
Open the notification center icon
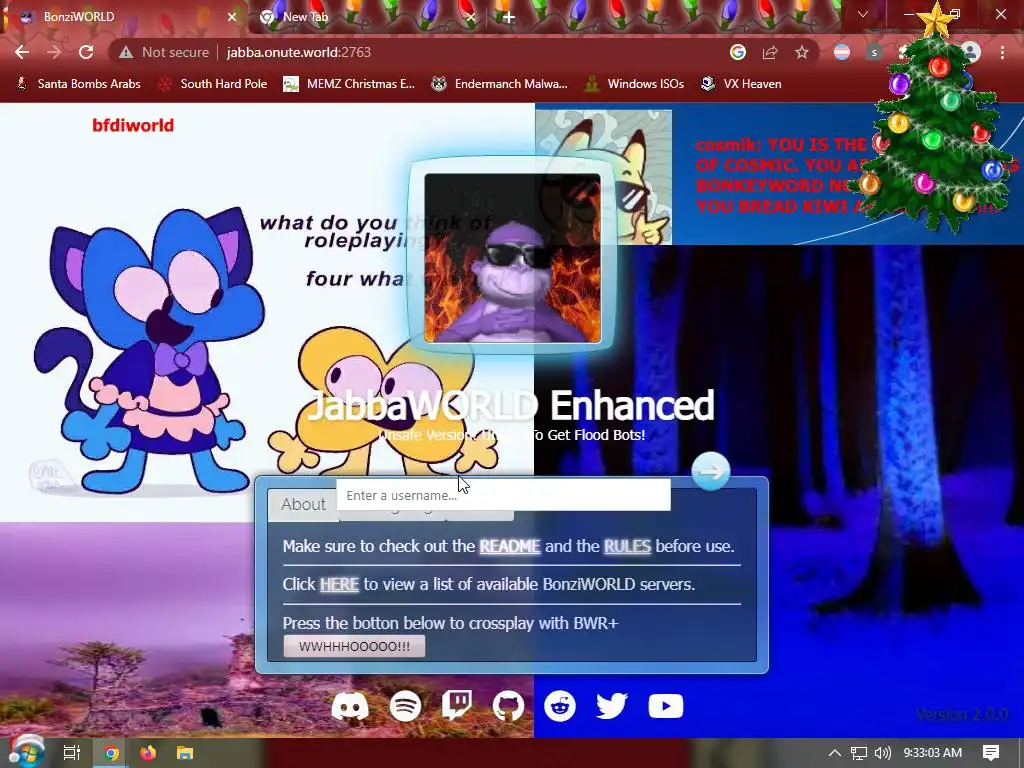pyautogui.click(x=991, y=753)
